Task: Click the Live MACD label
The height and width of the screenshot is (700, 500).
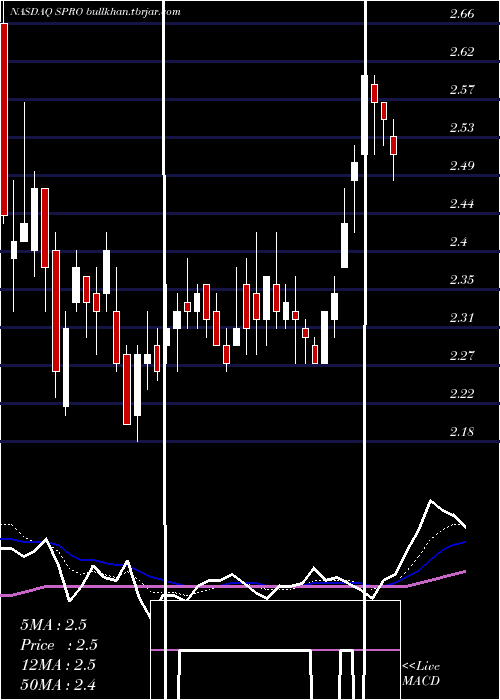Action: 421,673
